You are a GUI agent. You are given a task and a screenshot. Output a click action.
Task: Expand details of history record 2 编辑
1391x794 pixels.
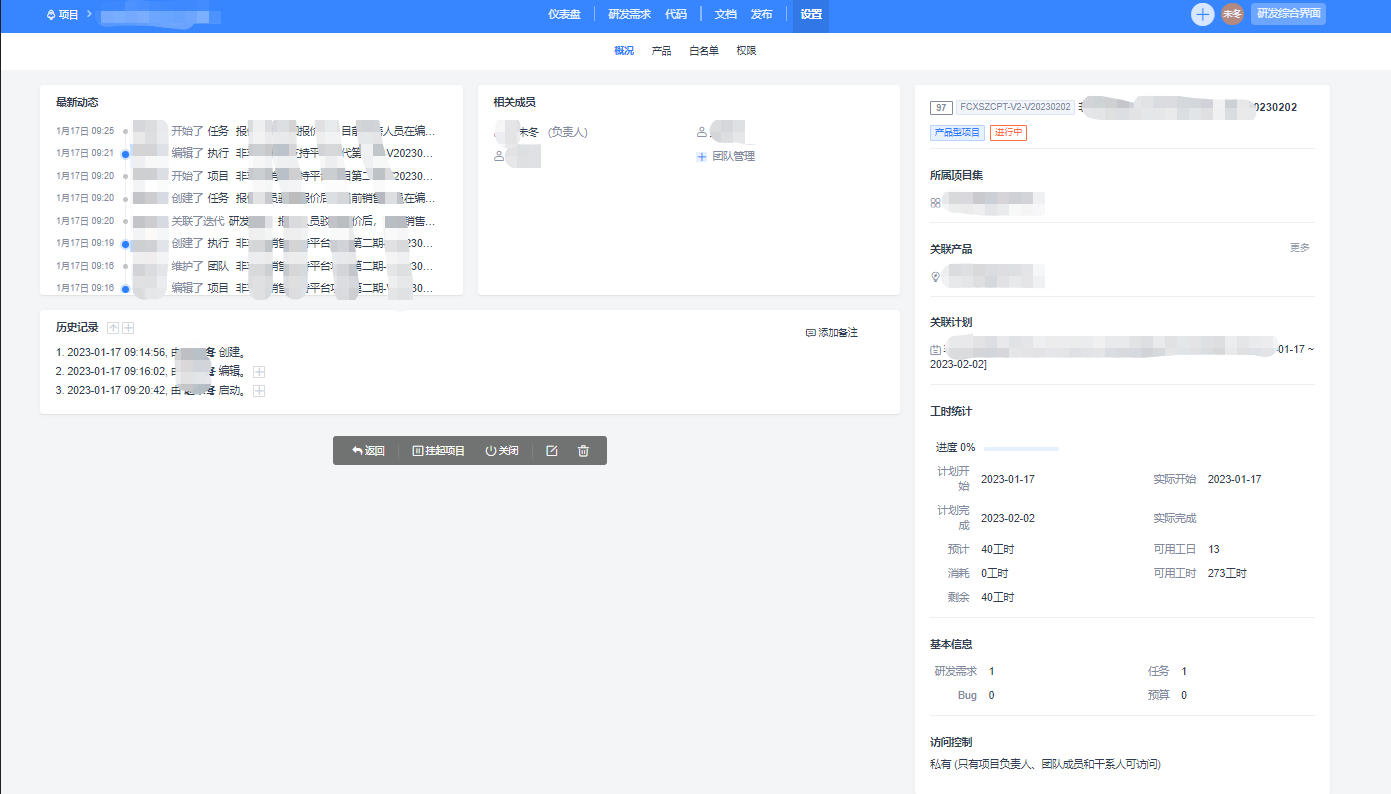coord(259,372)
